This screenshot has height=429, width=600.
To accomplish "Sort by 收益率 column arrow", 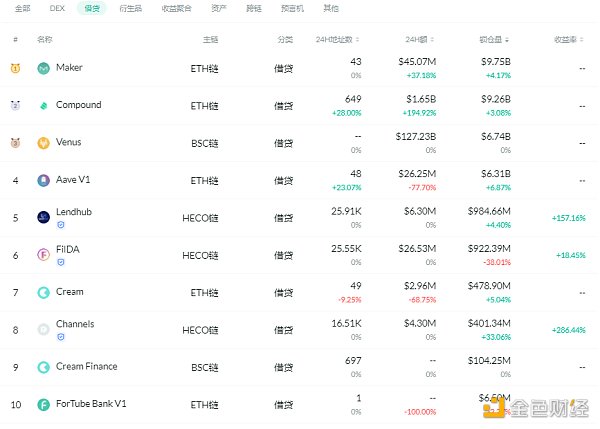I will (x=582, y=39).
